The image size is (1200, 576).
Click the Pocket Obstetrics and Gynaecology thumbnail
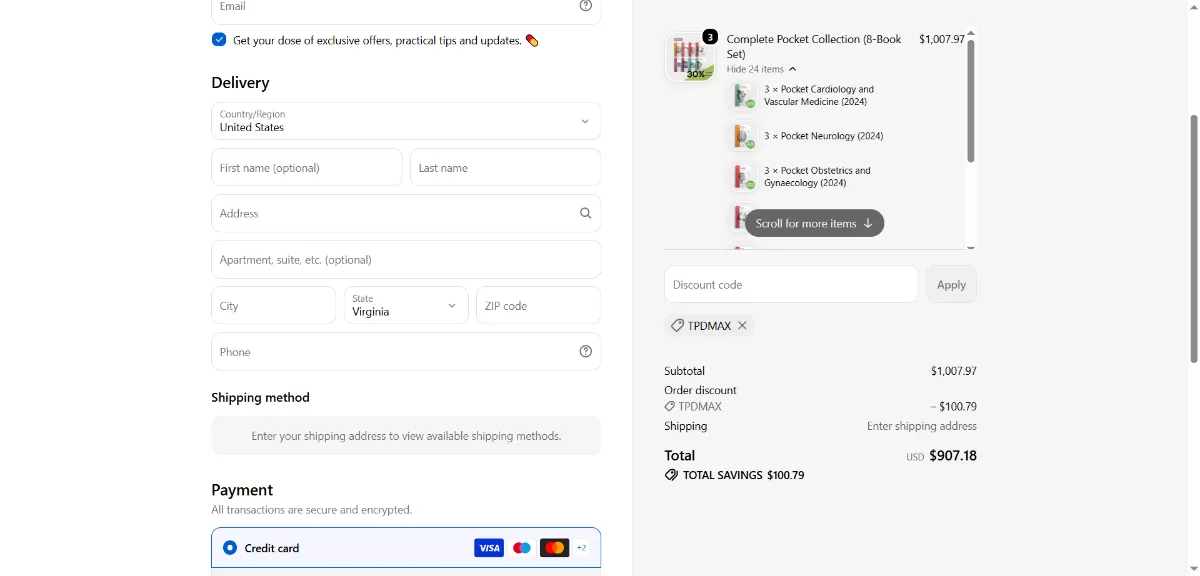pos(743,177)
